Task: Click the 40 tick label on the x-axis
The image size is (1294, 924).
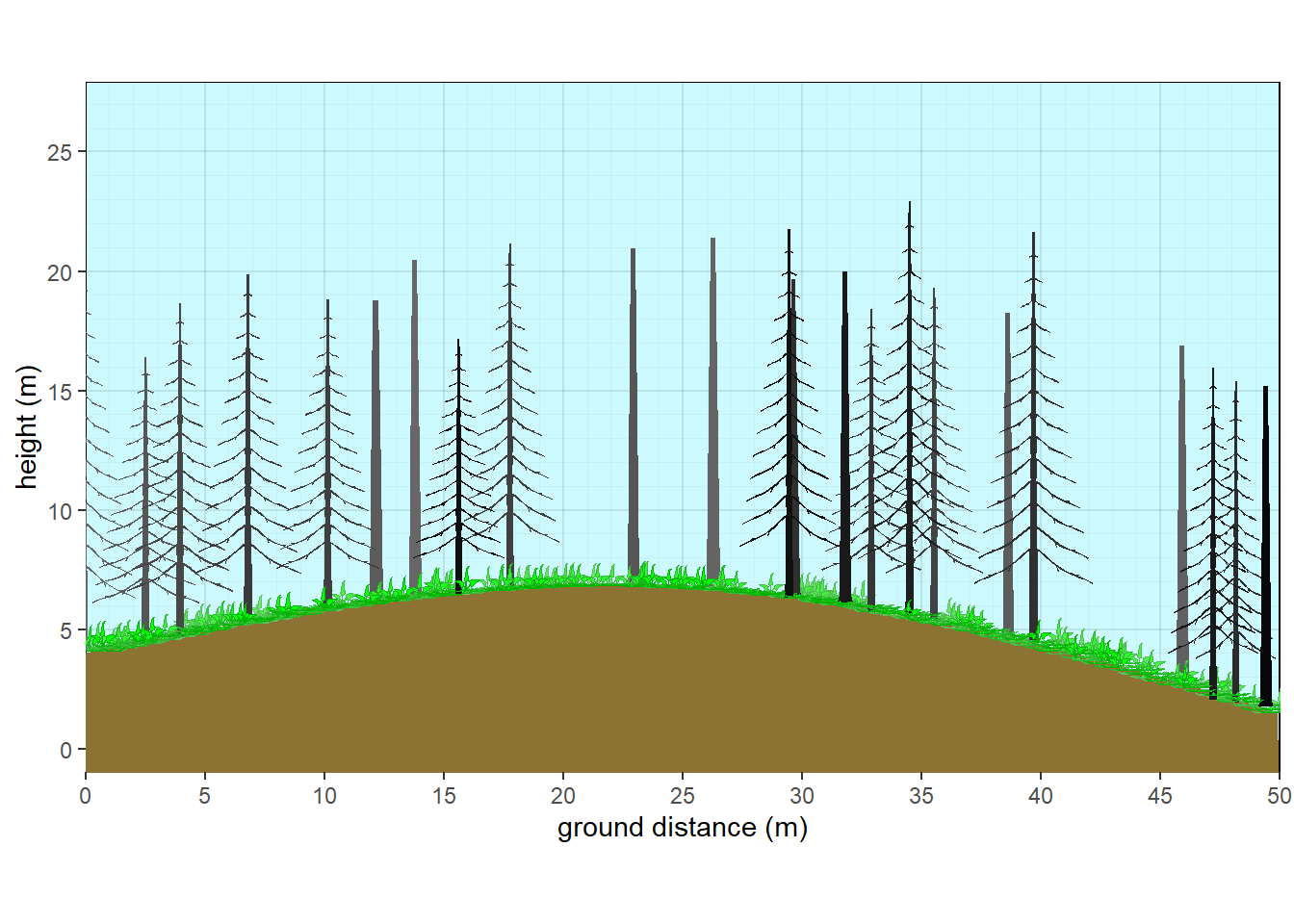Action: [x=1040, y=796]
